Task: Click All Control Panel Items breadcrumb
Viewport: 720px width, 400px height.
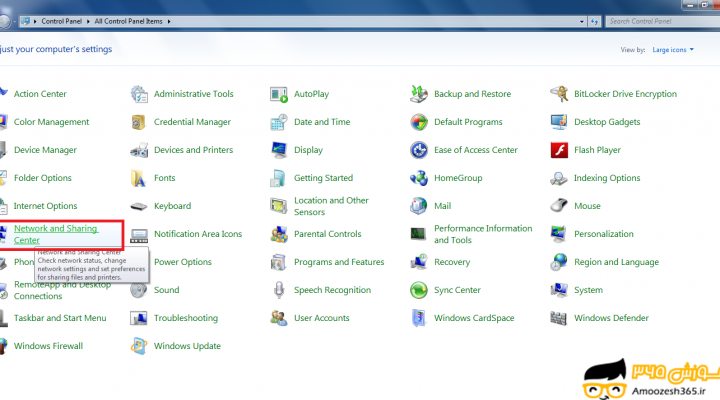Action: click(x=128, y=21)
